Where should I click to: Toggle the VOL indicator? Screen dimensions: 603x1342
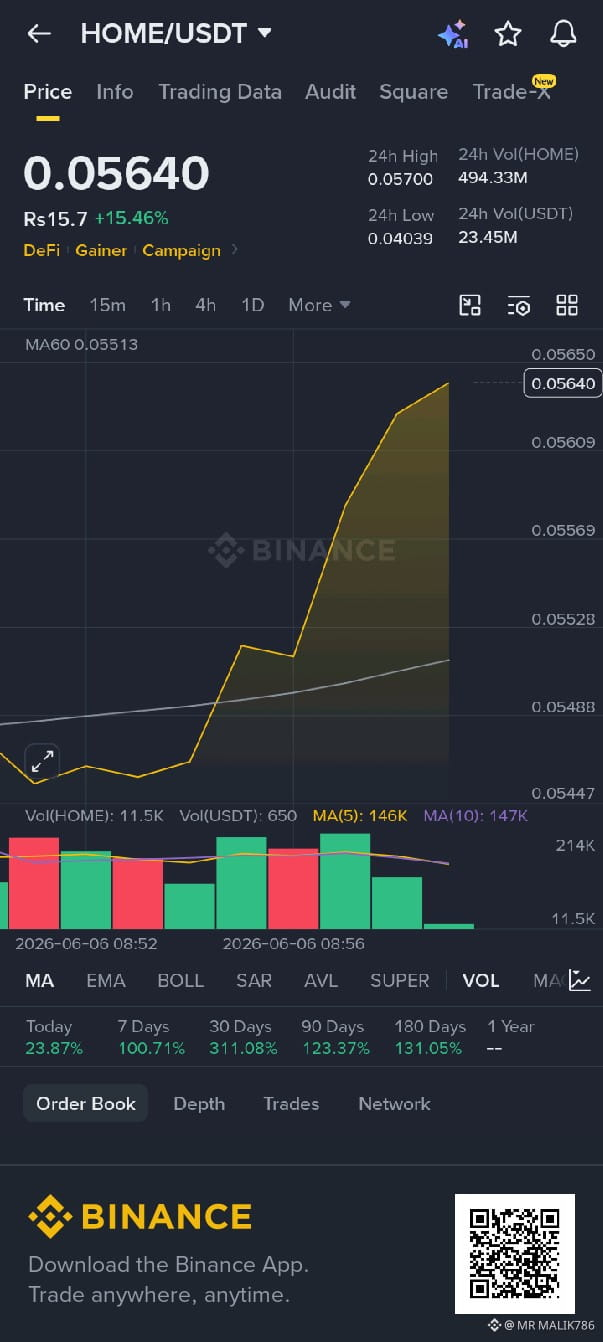[x=481, y=981]
